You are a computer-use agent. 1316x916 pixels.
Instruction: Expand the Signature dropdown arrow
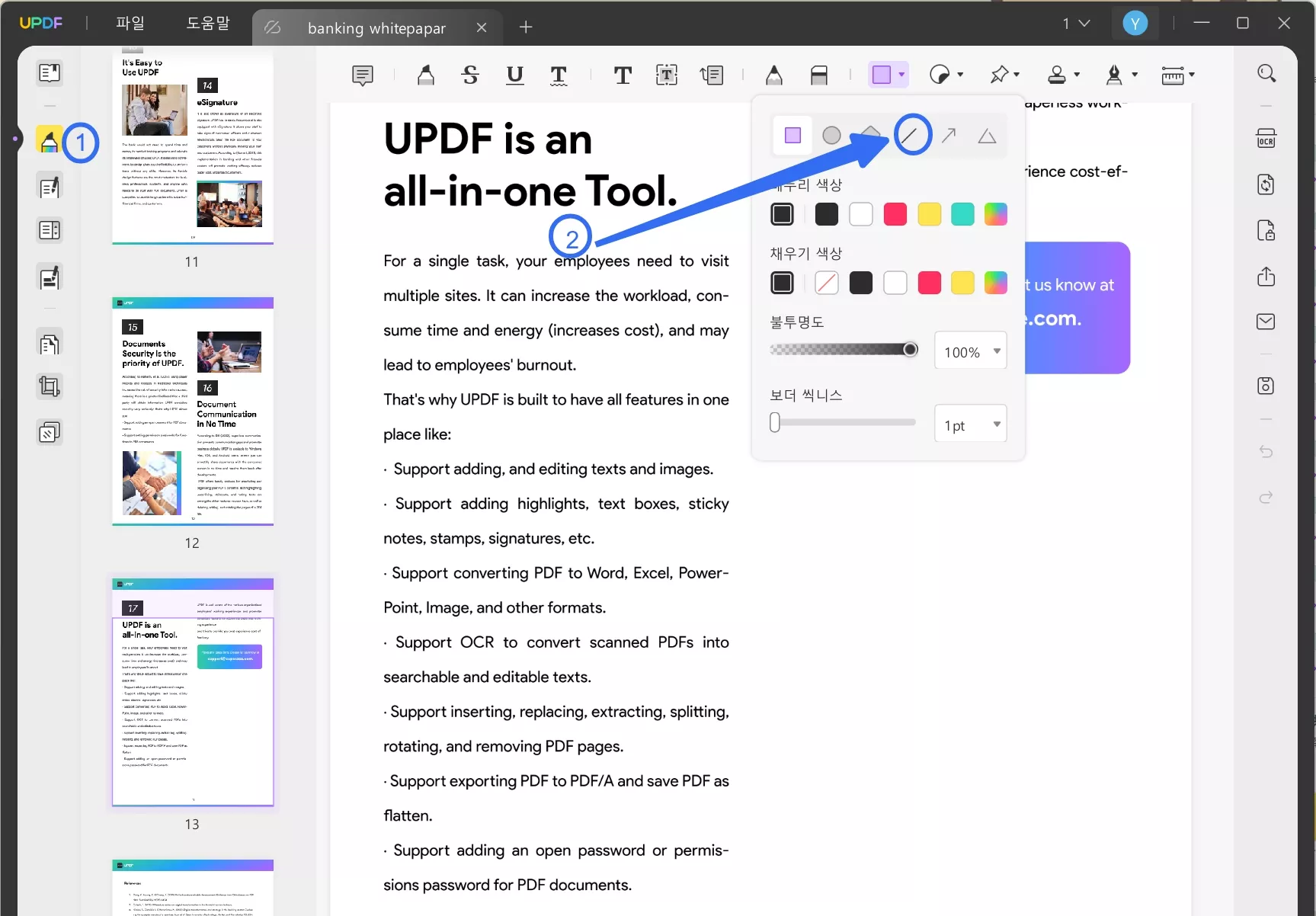(x=1135, y=75)
